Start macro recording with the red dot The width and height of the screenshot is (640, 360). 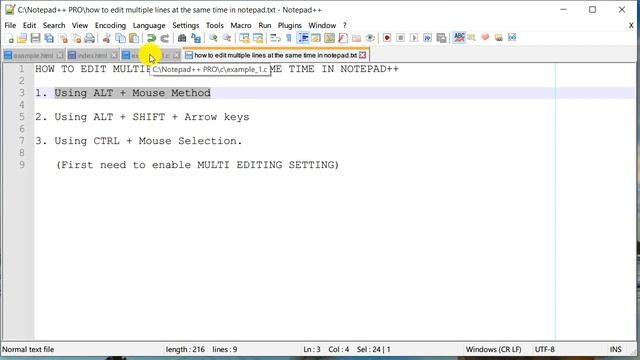tap(387, 38)
